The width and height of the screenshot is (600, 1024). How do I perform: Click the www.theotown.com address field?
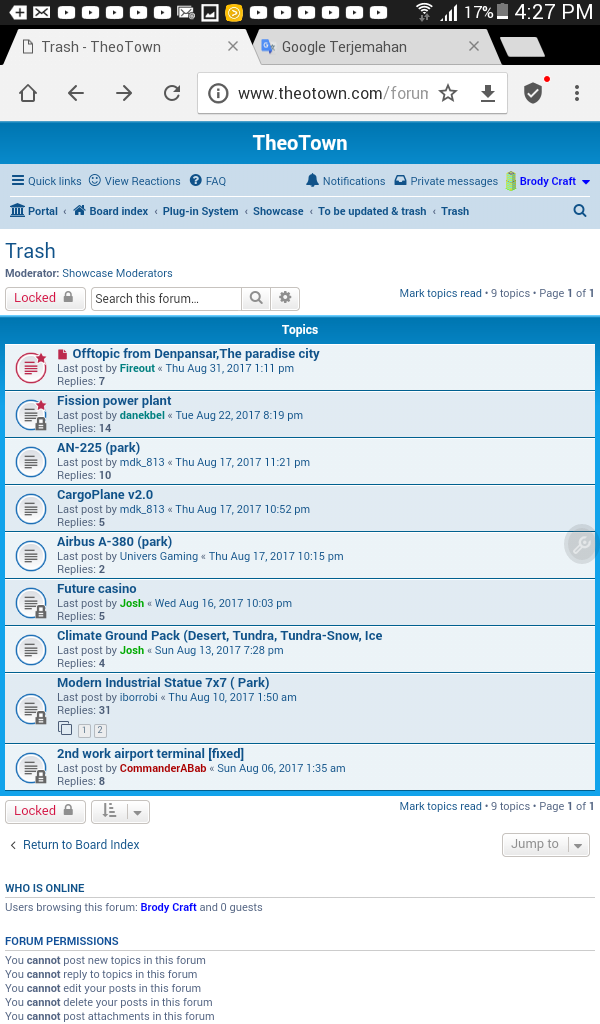point(333,93)
